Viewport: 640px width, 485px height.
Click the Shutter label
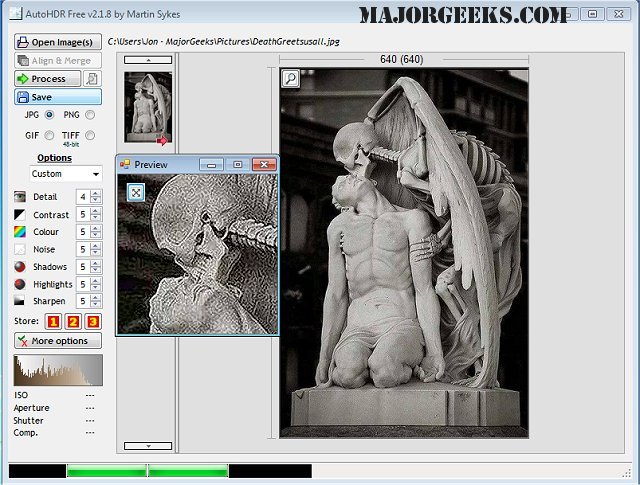28,420
